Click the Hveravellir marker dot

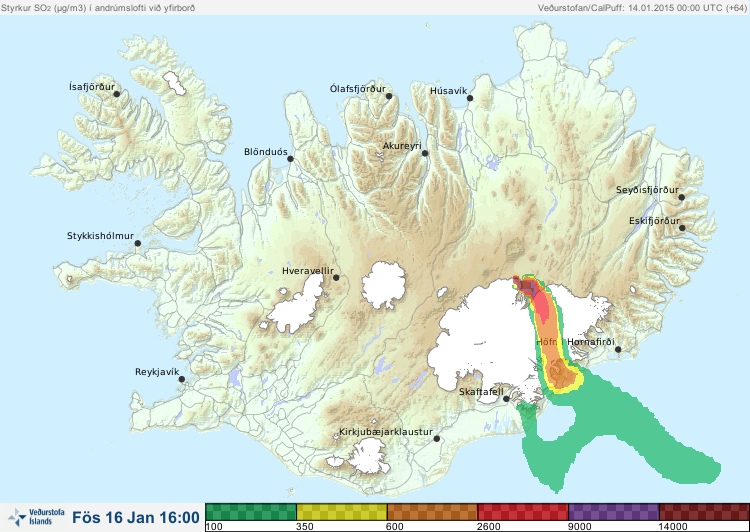[336, 277]
